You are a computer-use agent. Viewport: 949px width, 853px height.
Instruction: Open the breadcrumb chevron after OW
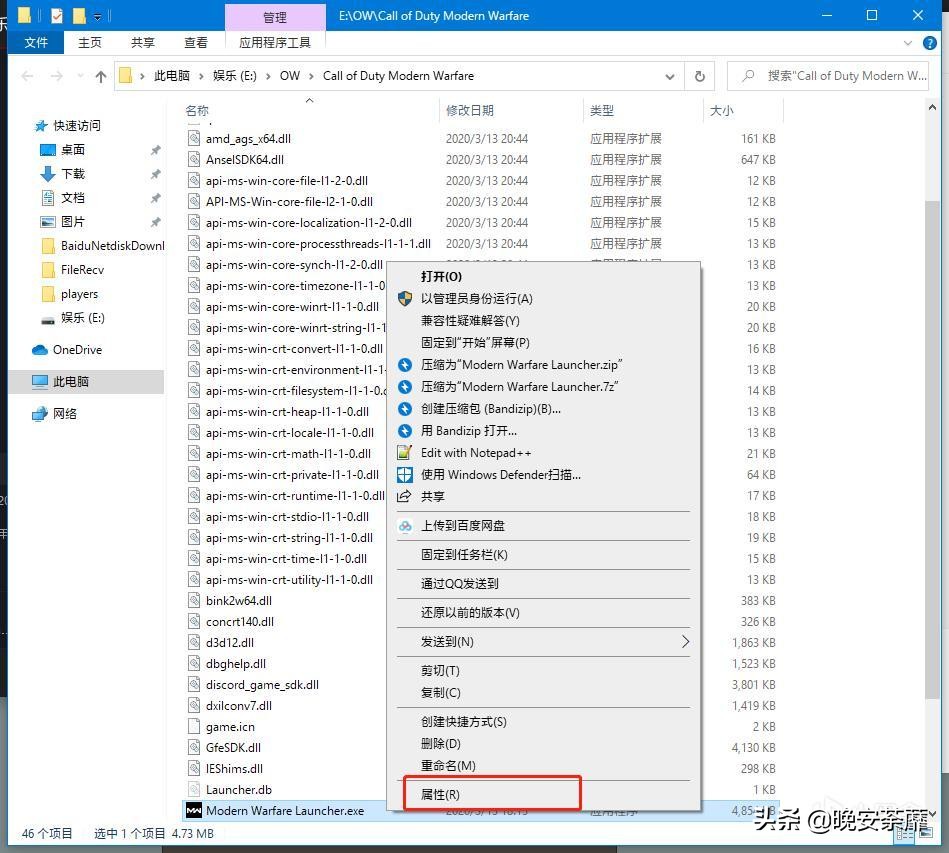coord(311,75)
